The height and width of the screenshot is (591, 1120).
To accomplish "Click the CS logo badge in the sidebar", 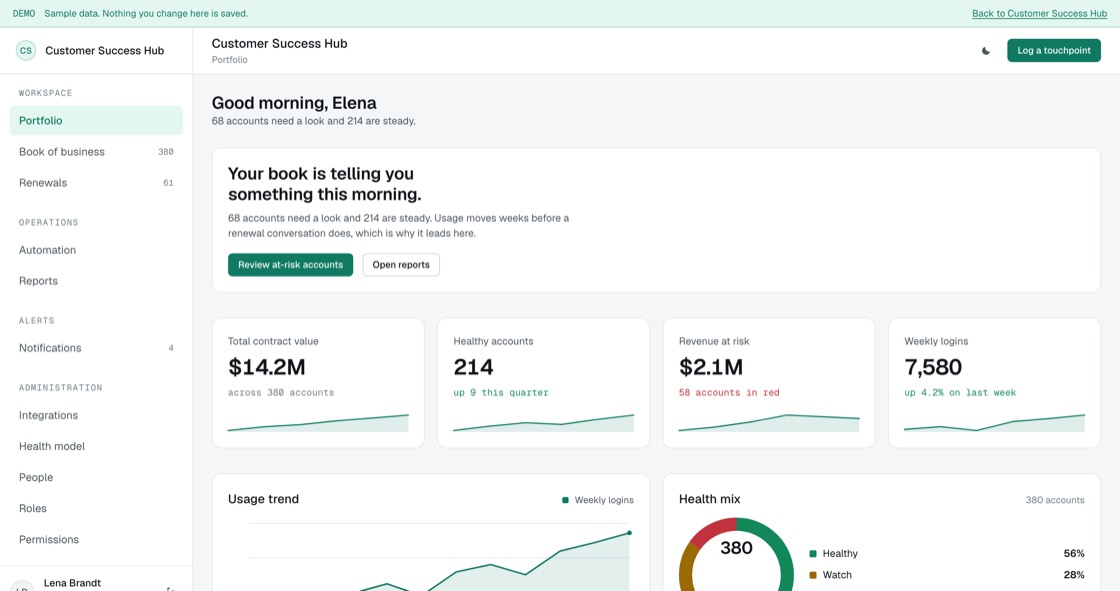I will click(26, 51).
